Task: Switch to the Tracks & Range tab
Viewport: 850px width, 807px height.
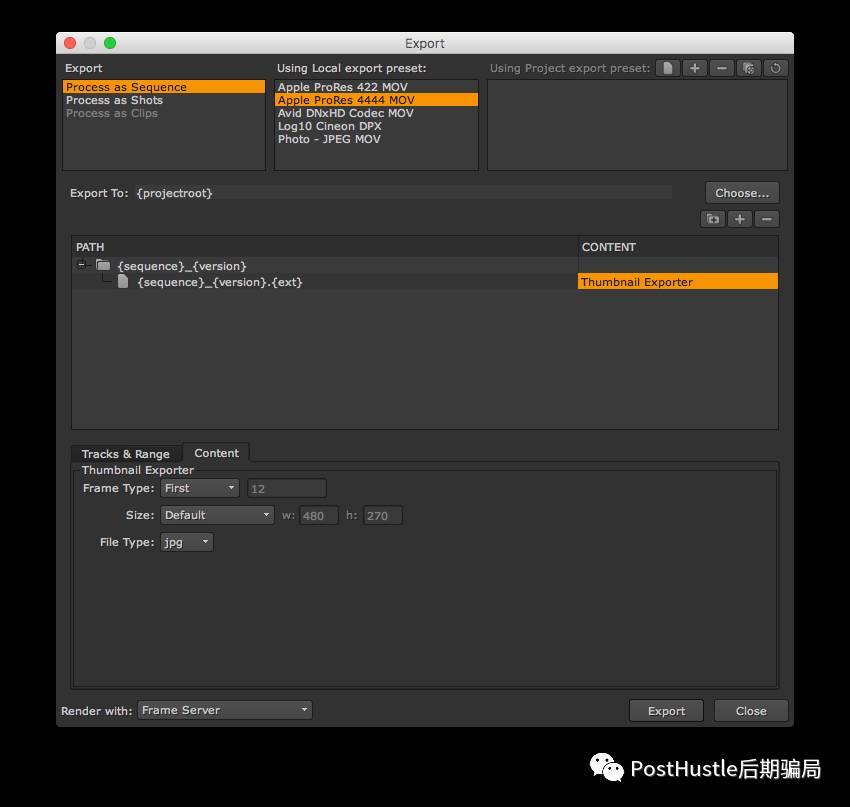Action: (126, 454)
